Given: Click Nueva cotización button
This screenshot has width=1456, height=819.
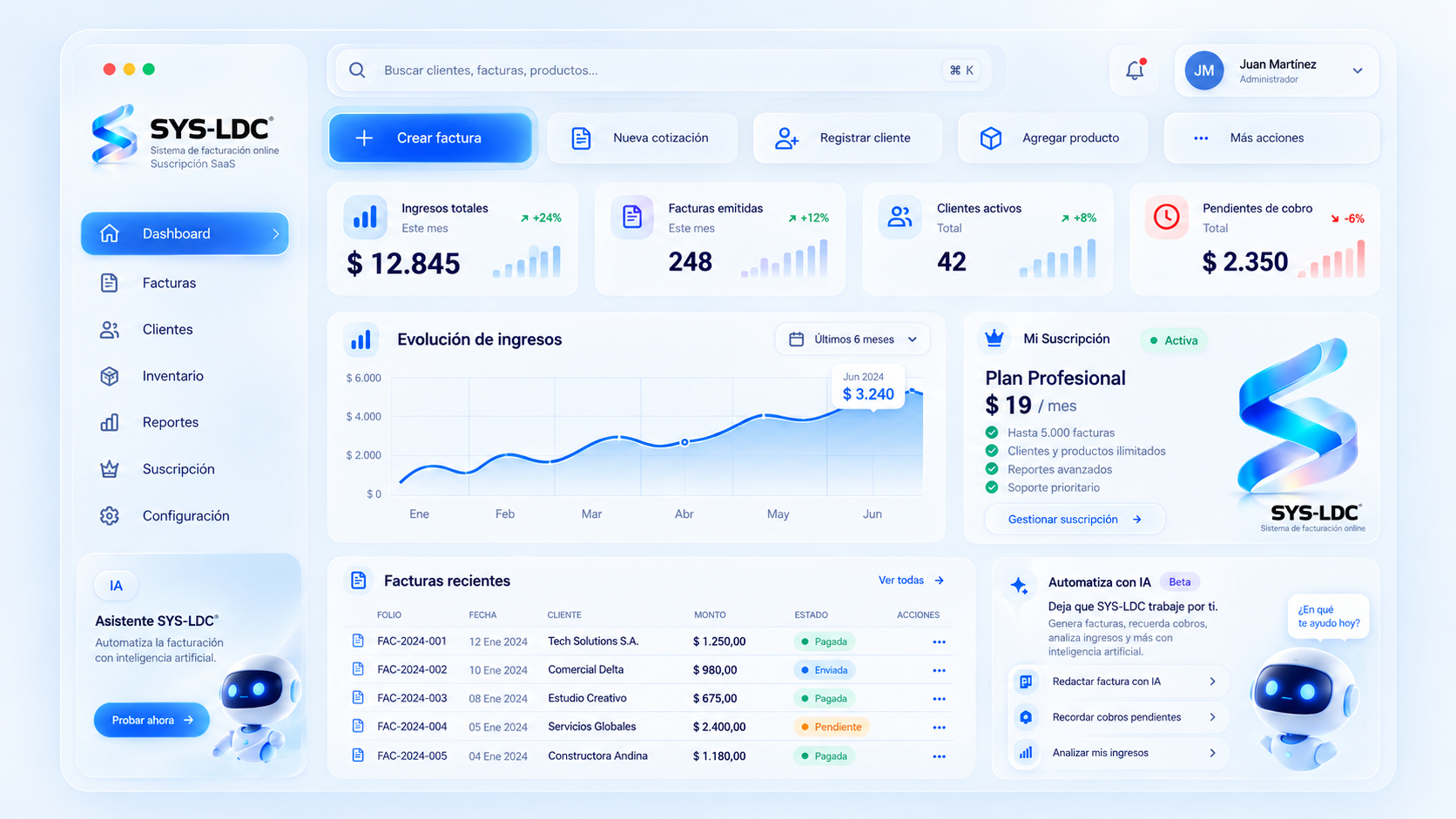Looking at the screenshot, I should tap(643, 138).
